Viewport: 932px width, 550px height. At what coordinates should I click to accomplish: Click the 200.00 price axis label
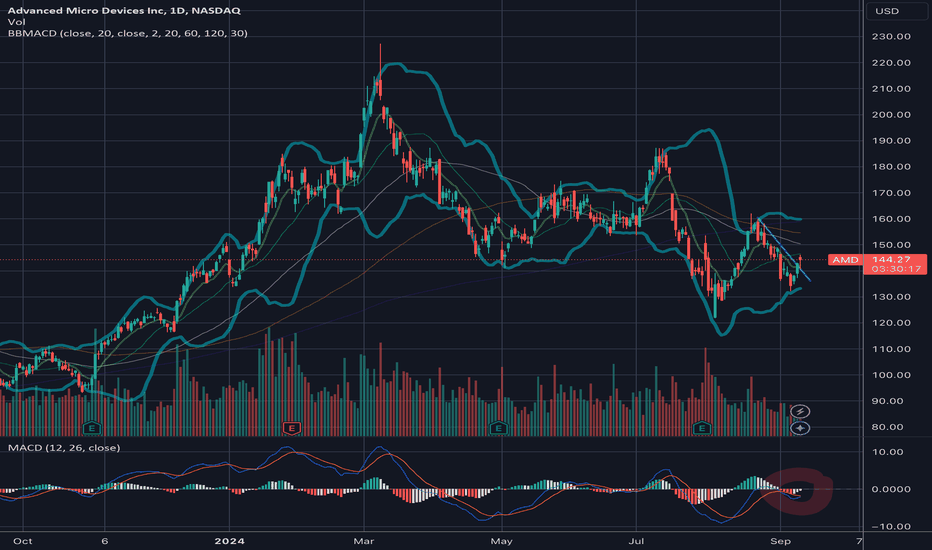(890, 115)
